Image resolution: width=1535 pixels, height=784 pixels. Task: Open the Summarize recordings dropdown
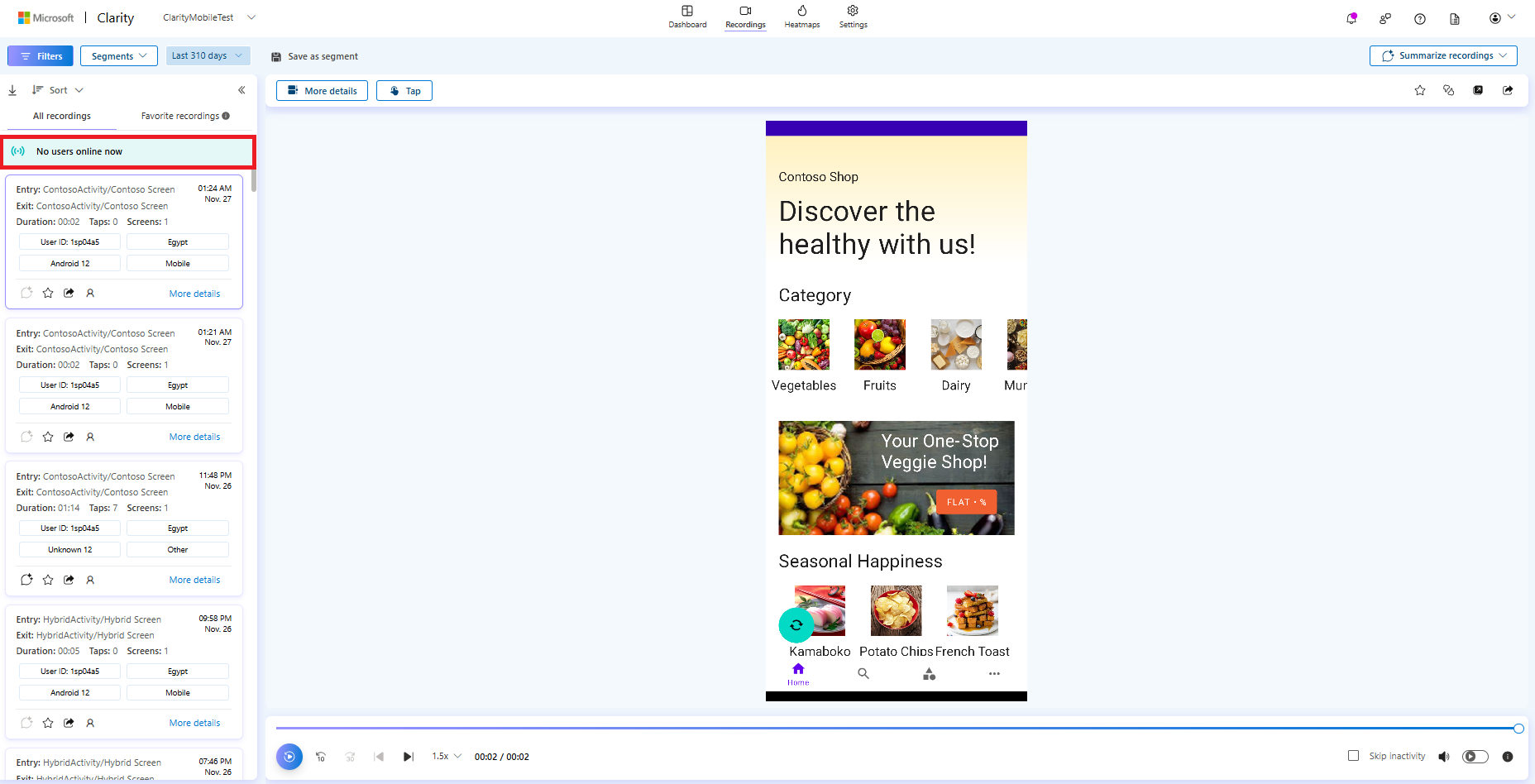1443,55
